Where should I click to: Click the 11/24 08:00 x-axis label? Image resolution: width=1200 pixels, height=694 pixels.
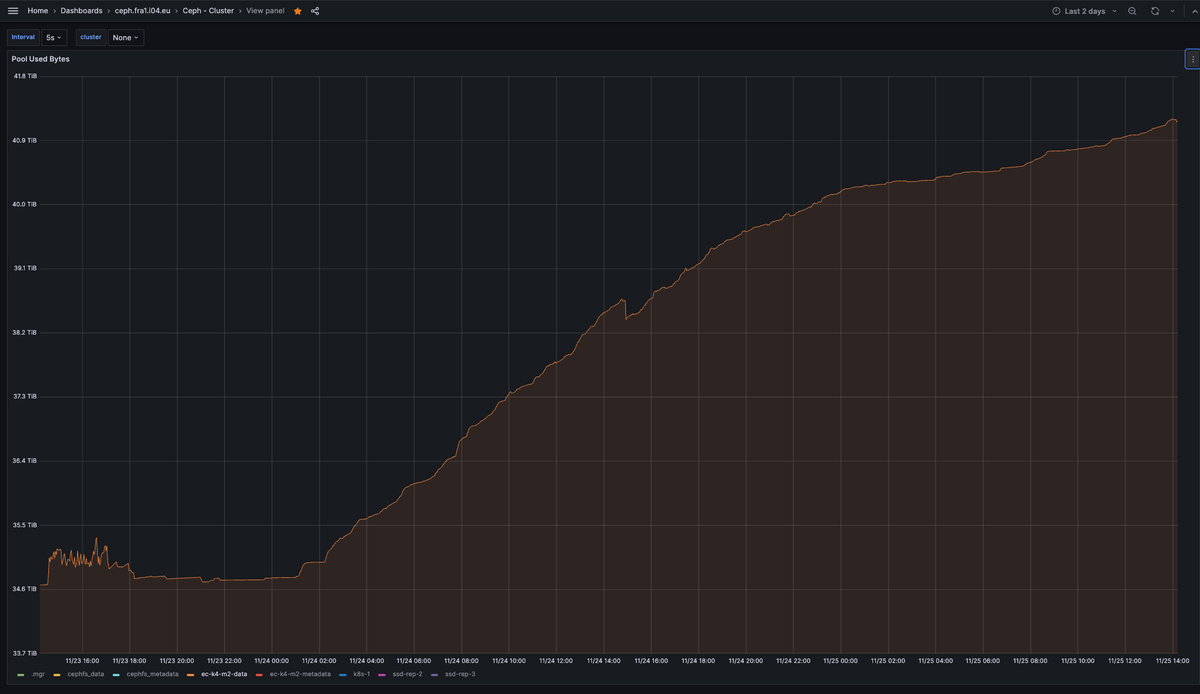(461, 661)
